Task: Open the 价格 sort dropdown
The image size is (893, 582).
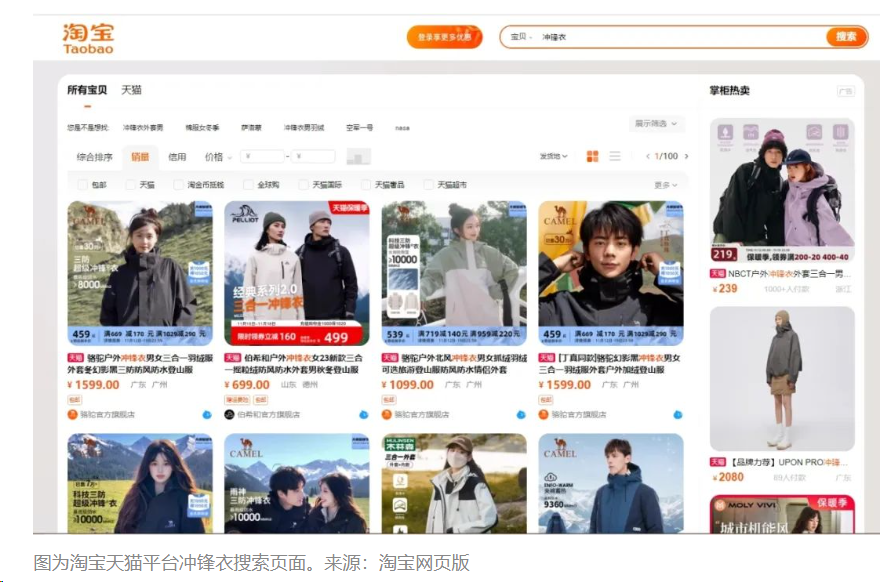Action: click(218, 157)
